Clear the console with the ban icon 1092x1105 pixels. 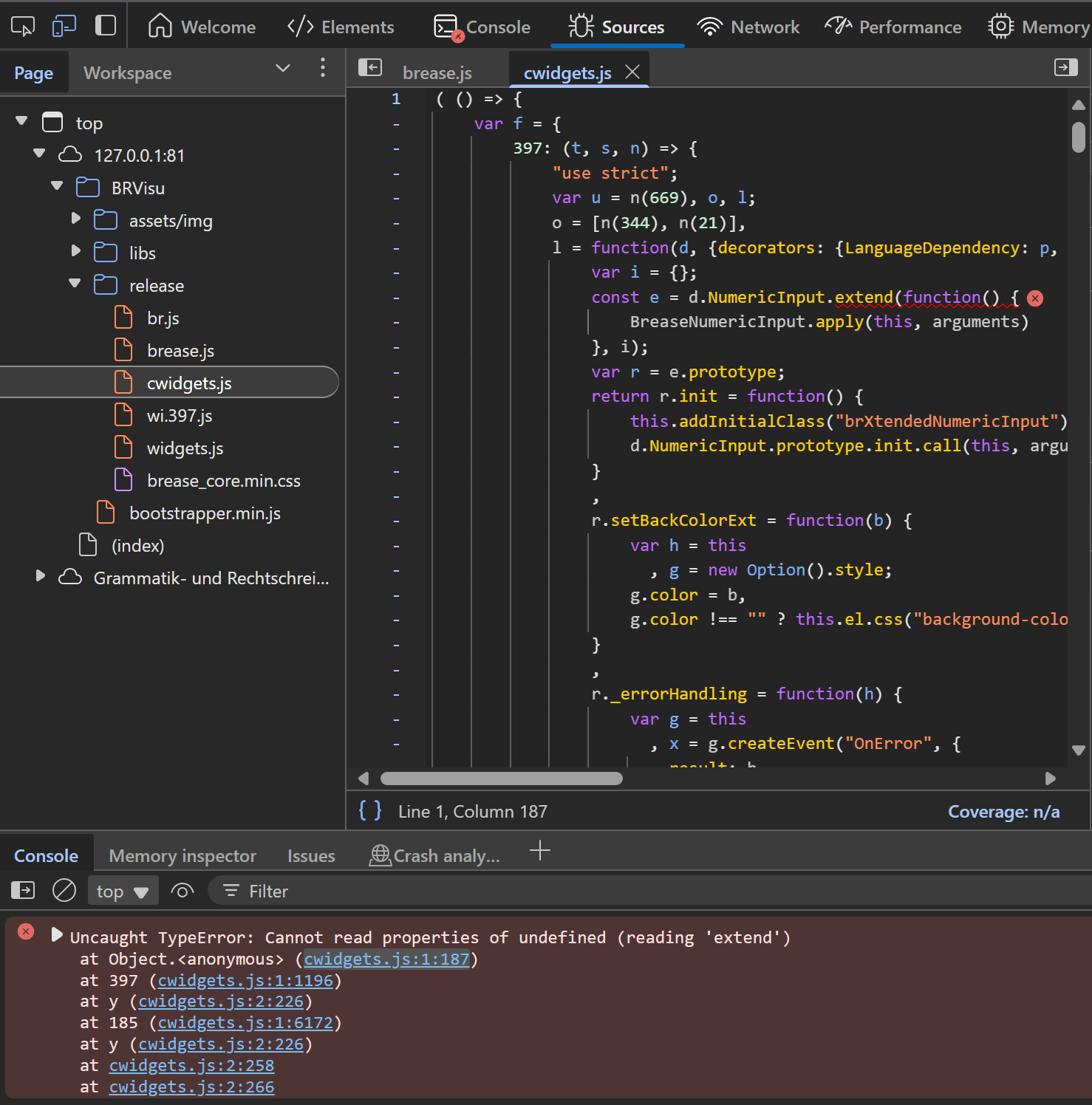[x=64, y=891]
